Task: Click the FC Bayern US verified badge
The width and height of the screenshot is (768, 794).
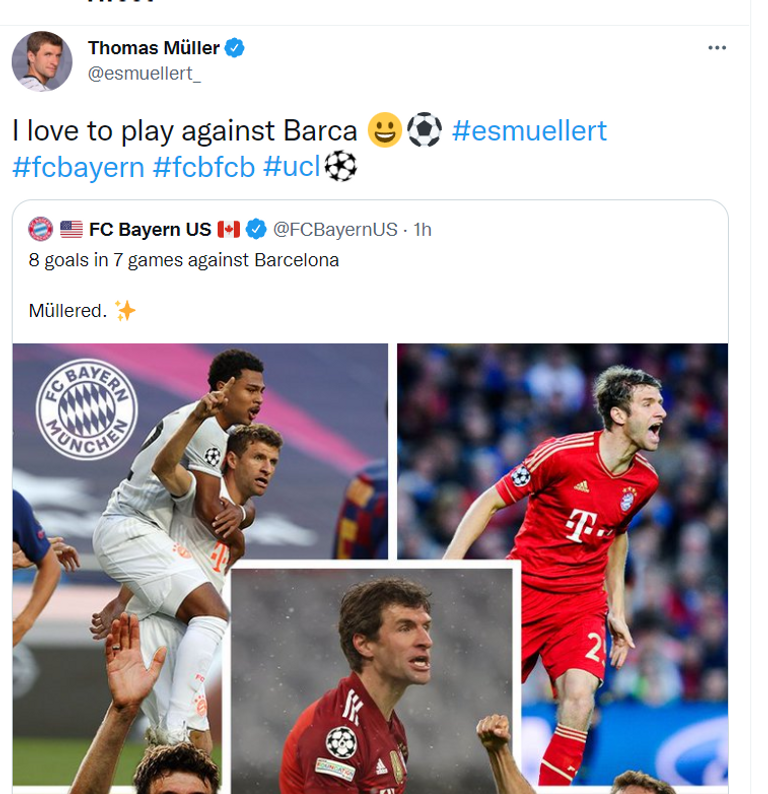Action: (257, 229)
